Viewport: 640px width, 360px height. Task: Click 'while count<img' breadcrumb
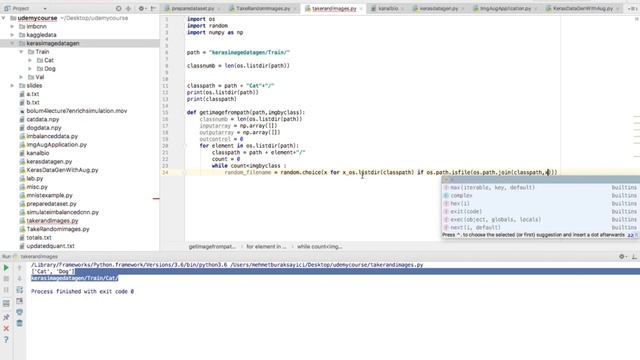point(320,247)
